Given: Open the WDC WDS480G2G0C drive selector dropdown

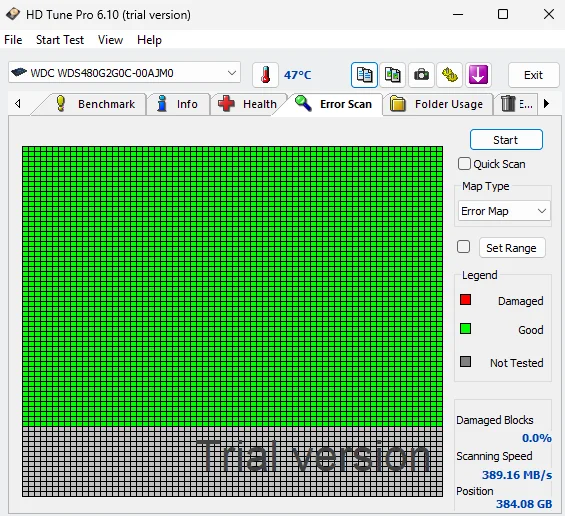Looking at the screenshot, I should coord(124,73).
